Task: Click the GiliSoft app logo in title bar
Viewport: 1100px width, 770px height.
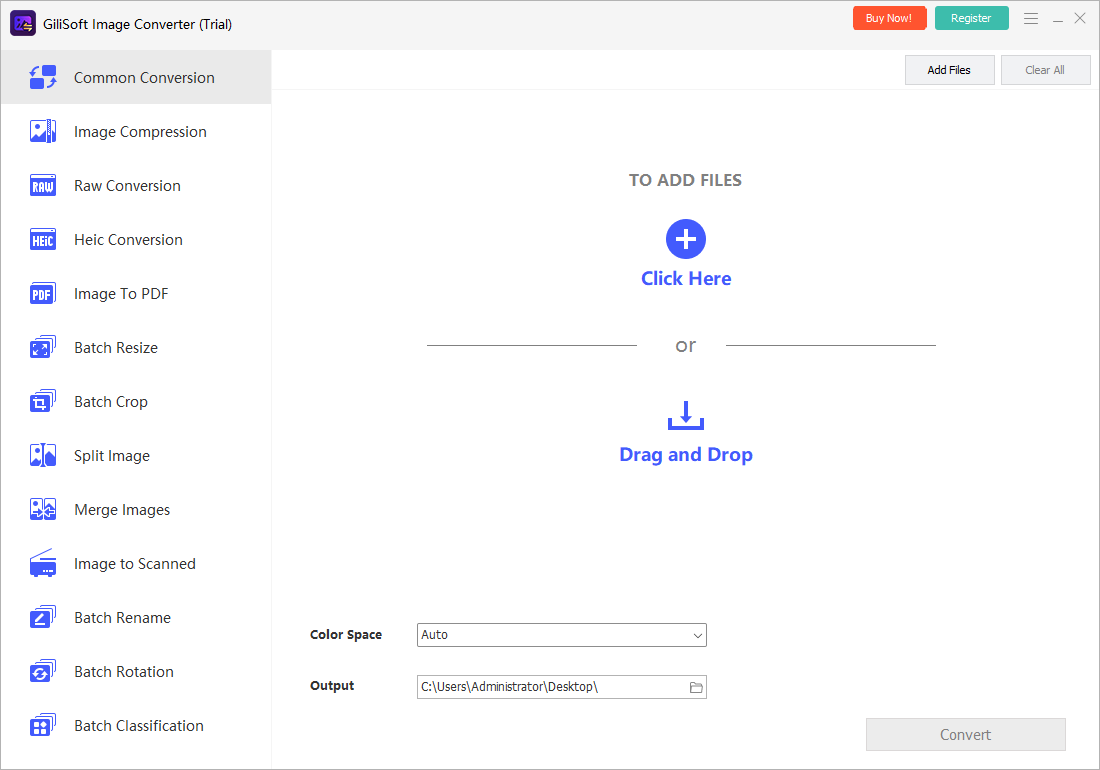Action: [x=23, y=24]
